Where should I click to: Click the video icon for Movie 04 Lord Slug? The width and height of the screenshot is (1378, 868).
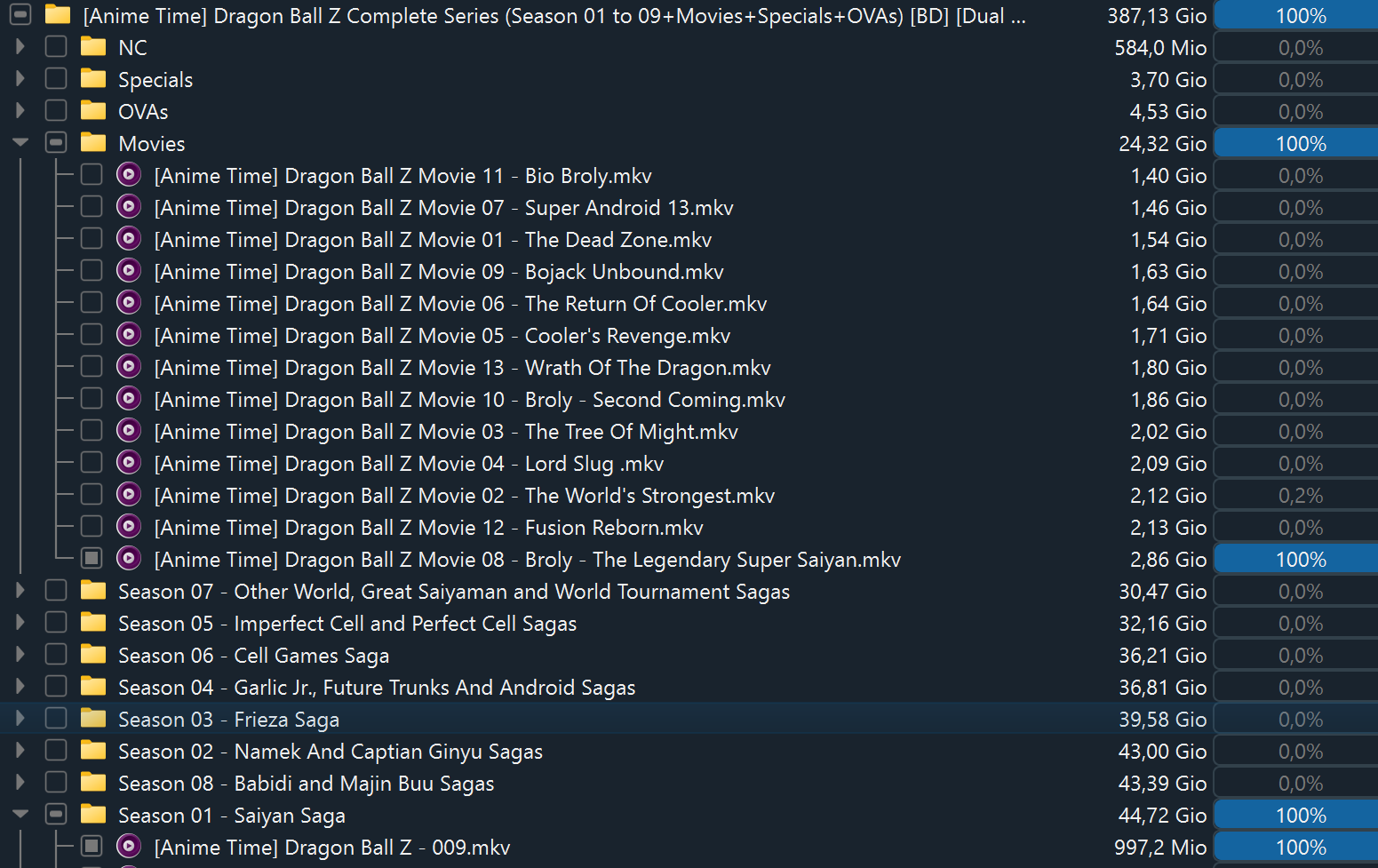(x=129, y=463)
